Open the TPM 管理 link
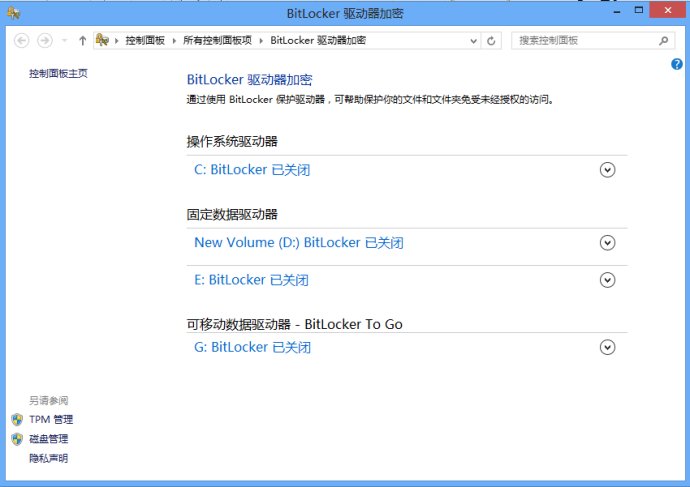Image resolution: width=690 pixels, height=487 pixels. point(51,420)
